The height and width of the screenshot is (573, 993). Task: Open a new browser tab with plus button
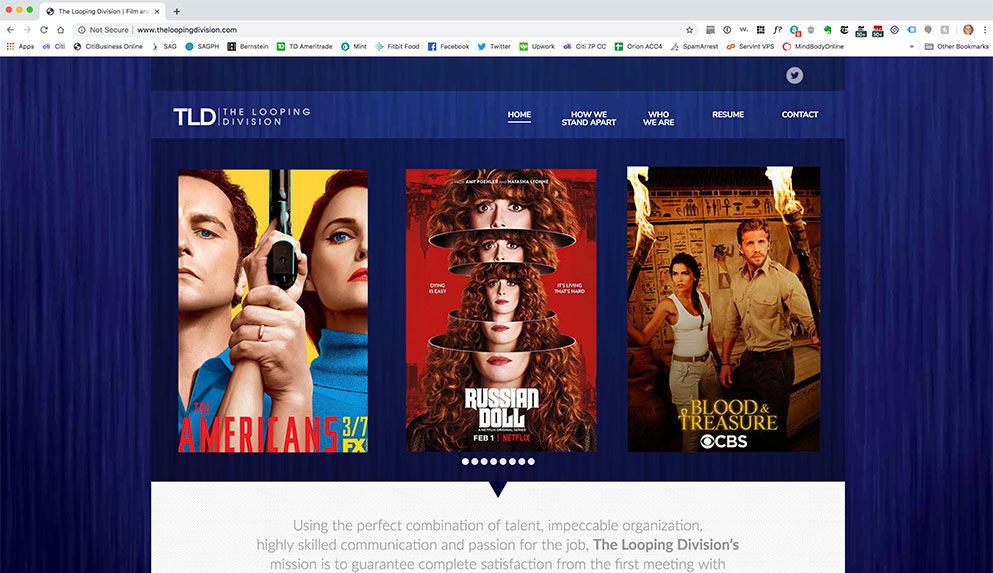(177, 11)
